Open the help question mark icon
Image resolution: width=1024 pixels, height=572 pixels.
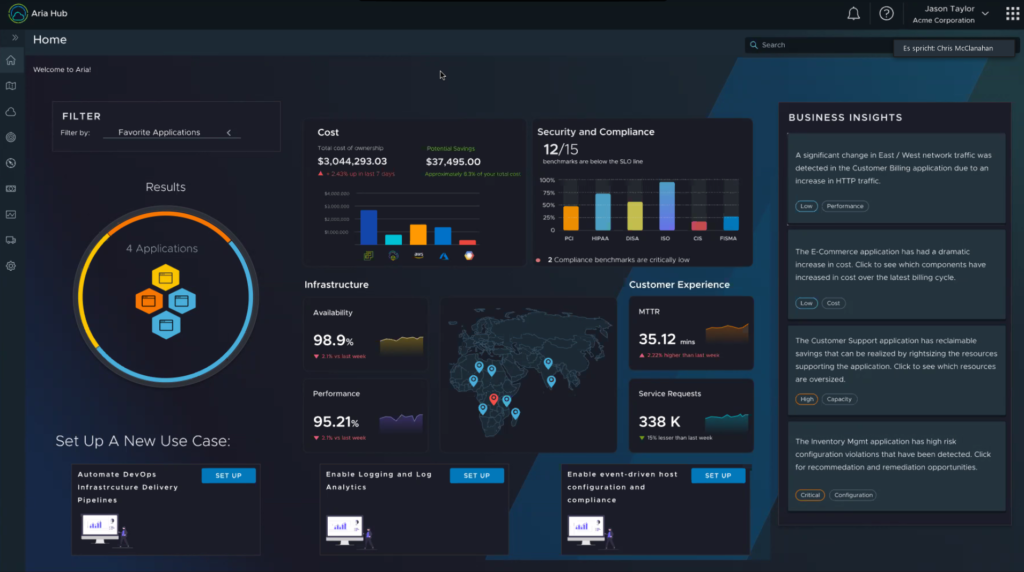click(886, 13)
